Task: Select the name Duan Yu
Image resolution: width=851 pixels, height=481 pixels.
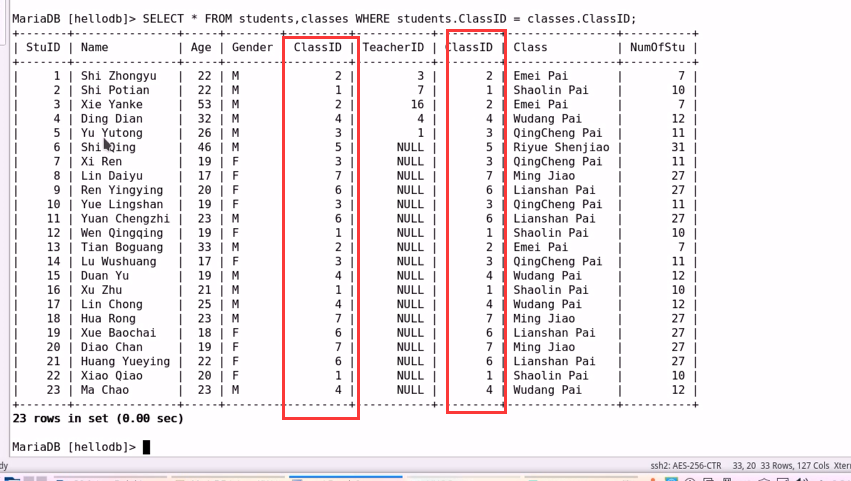Action: 105,276
